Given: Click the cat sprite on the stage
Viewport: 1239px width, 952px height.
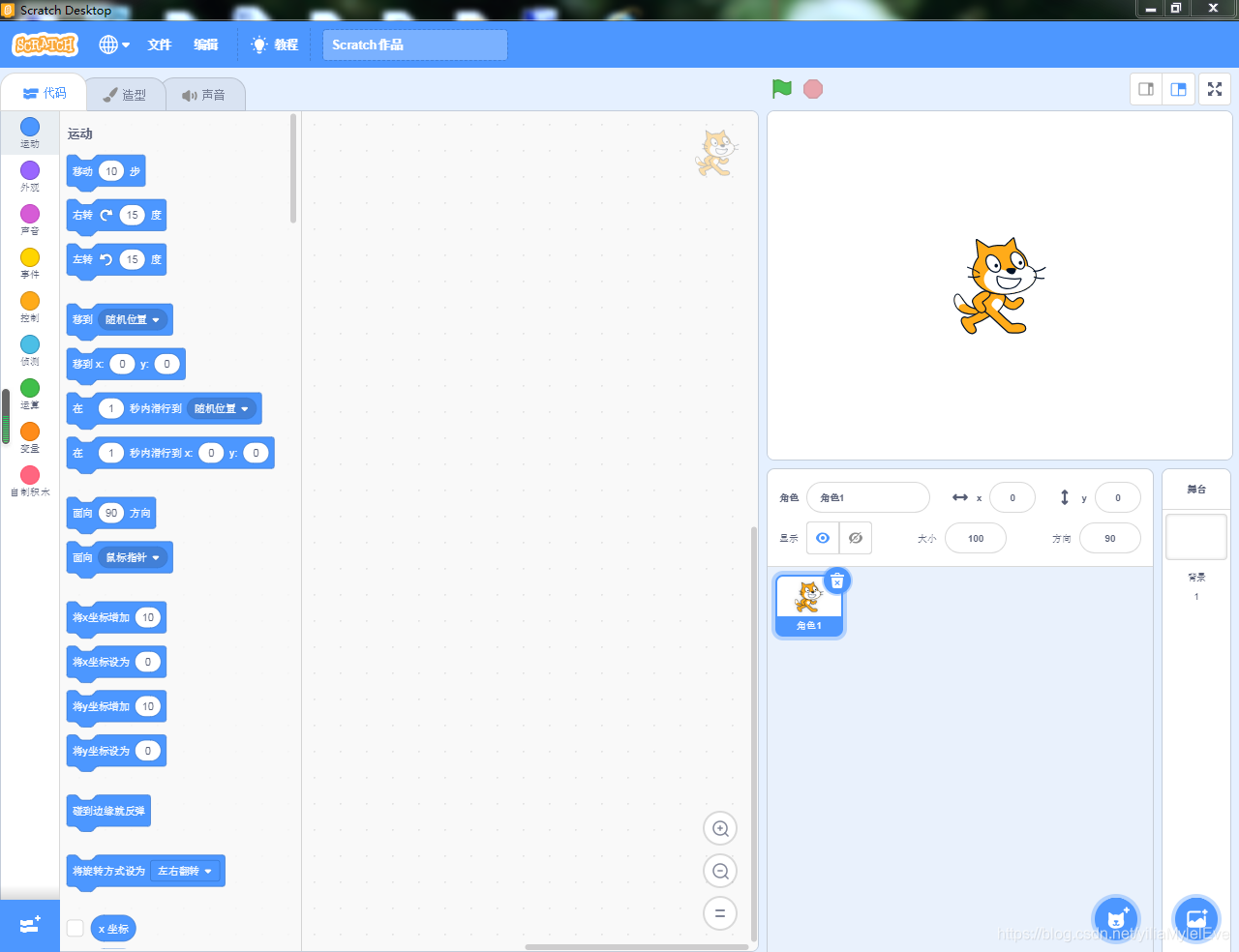Looking at the screenshot, I should click(998, 286).
